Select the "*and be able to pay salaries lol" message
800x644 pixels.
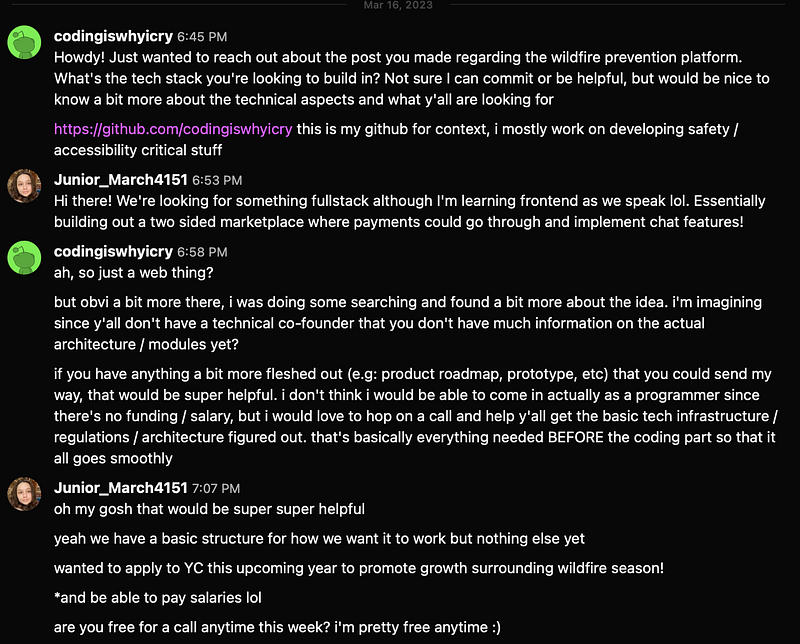[x=158, y=598]
